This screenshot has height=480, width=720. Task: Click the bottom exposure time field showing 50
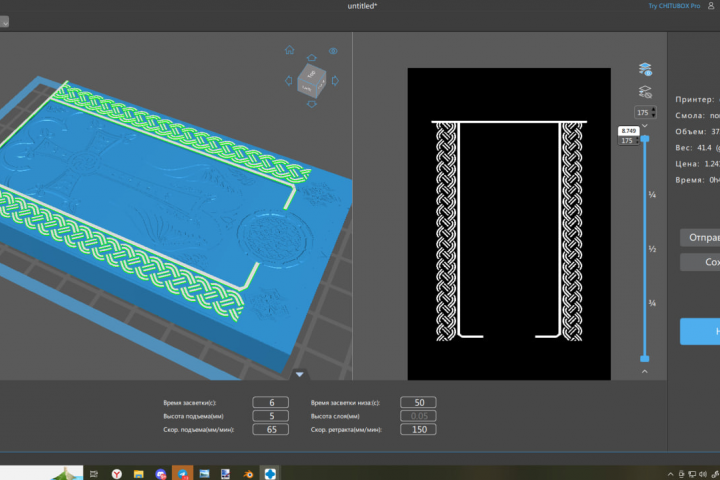(418, 402)
